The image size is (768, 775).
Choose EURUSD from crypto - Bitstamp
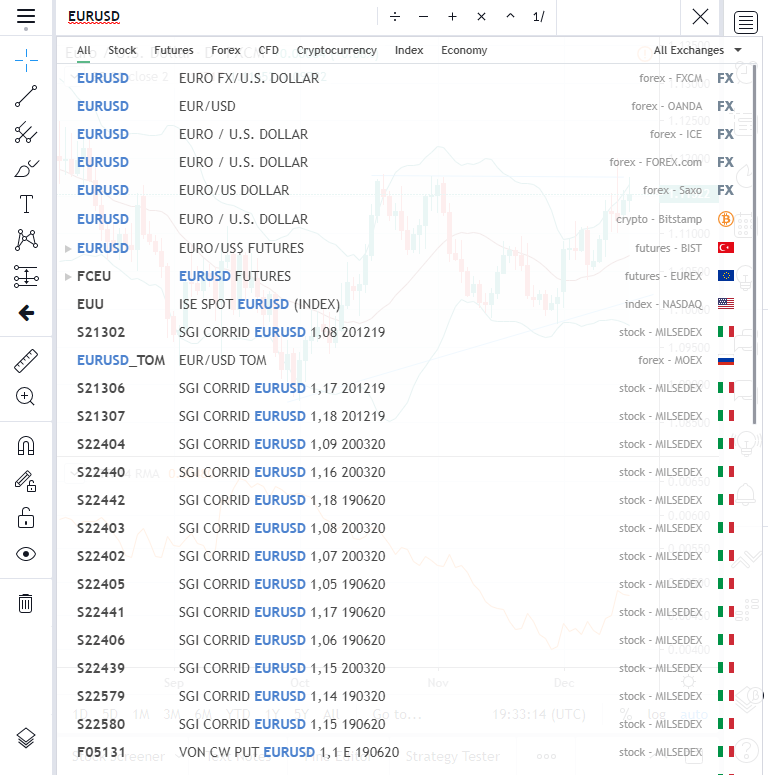404,219
